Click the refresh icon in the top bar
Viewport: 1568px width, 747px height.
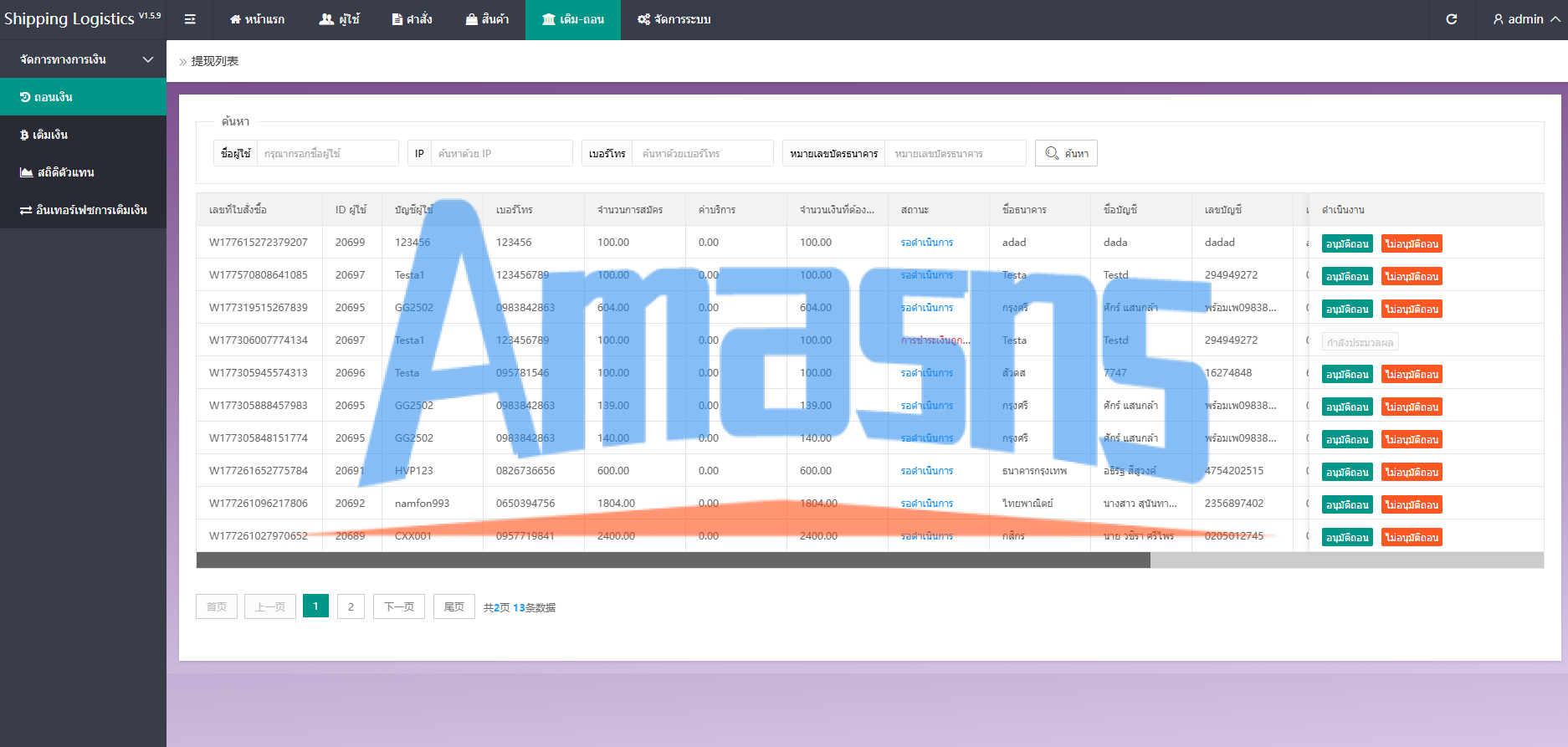pos(1452,19)
